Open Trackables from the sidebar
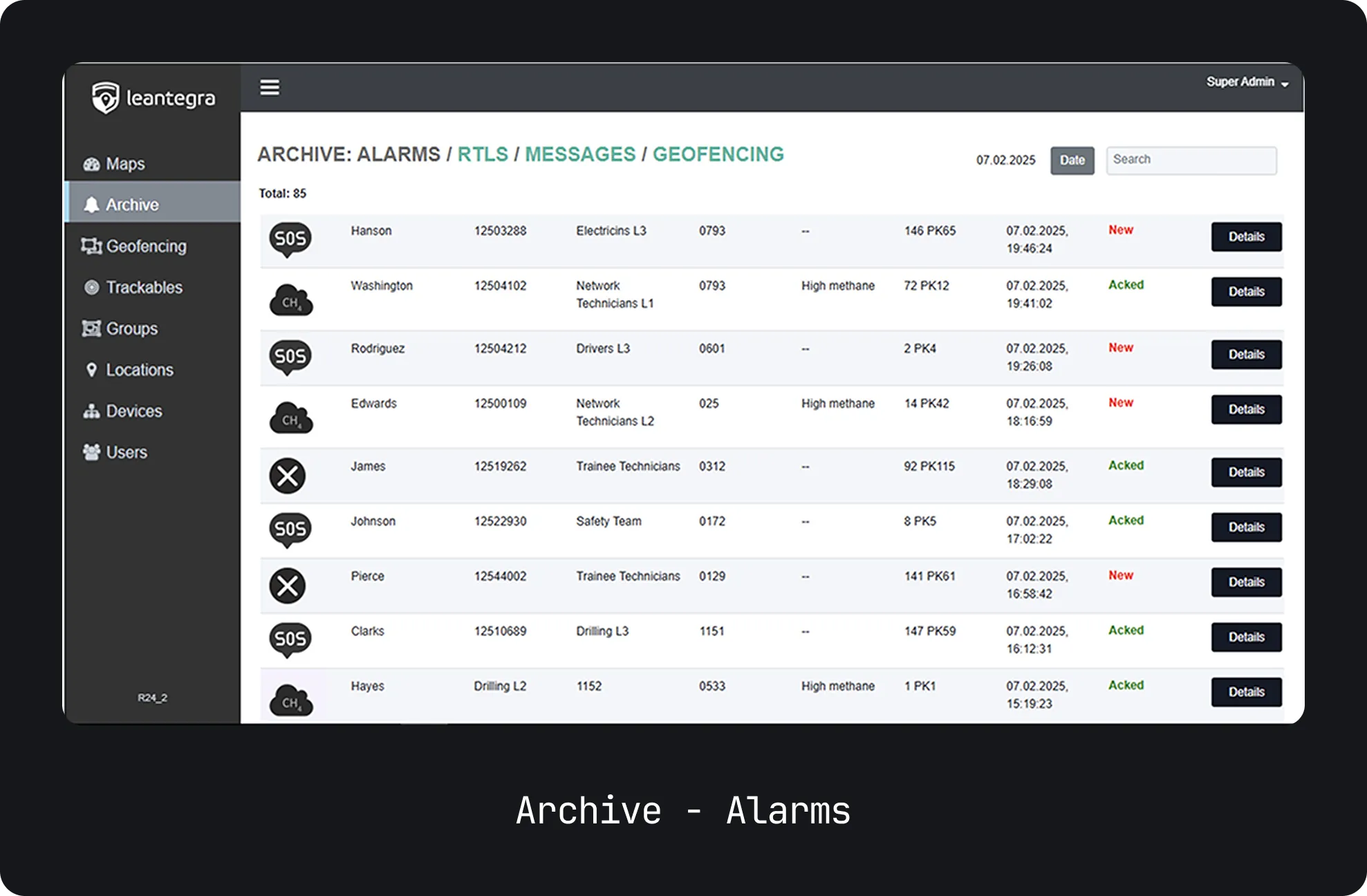 (x=143, y=288)
